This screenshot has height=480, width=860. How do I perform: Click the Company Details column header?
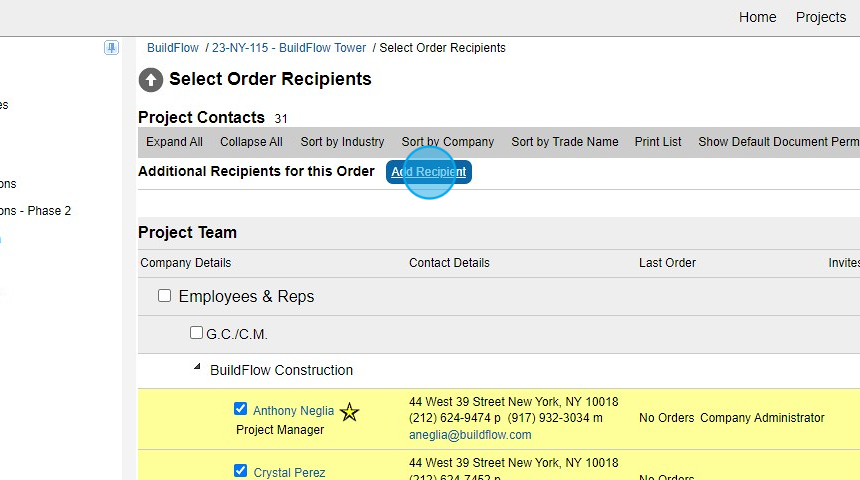click(186, 263)
